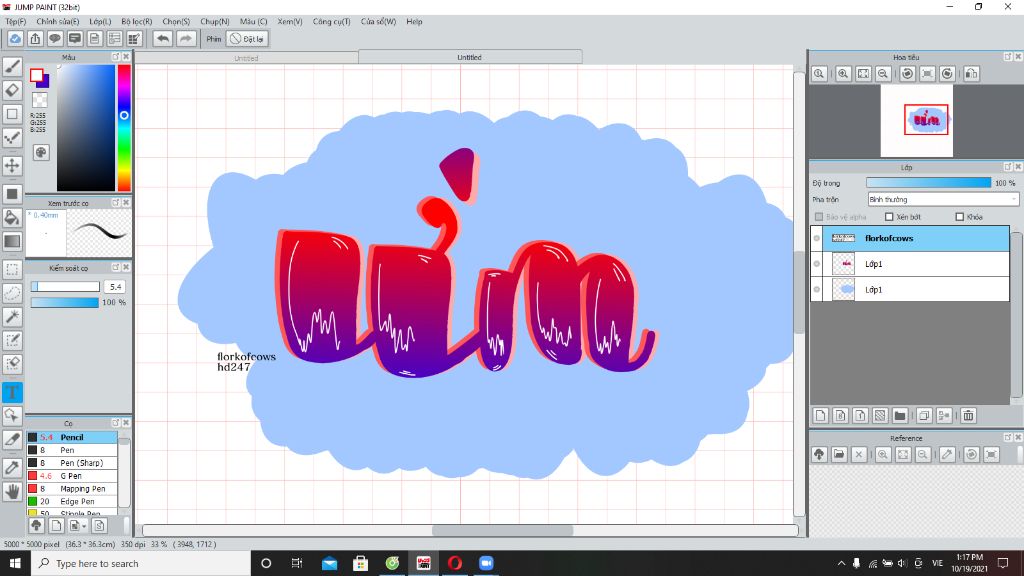Switch to the first Untitled tab

tap(246, 58)
